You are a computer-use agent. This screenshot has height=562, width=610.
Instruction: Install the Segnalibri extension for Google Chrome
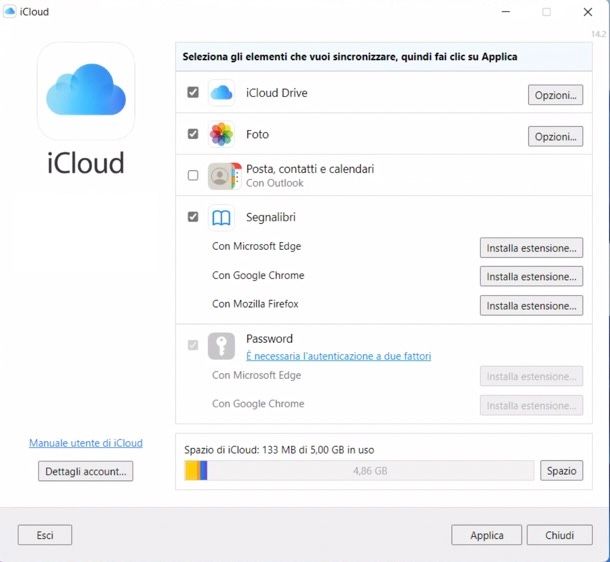click(531, 277)
